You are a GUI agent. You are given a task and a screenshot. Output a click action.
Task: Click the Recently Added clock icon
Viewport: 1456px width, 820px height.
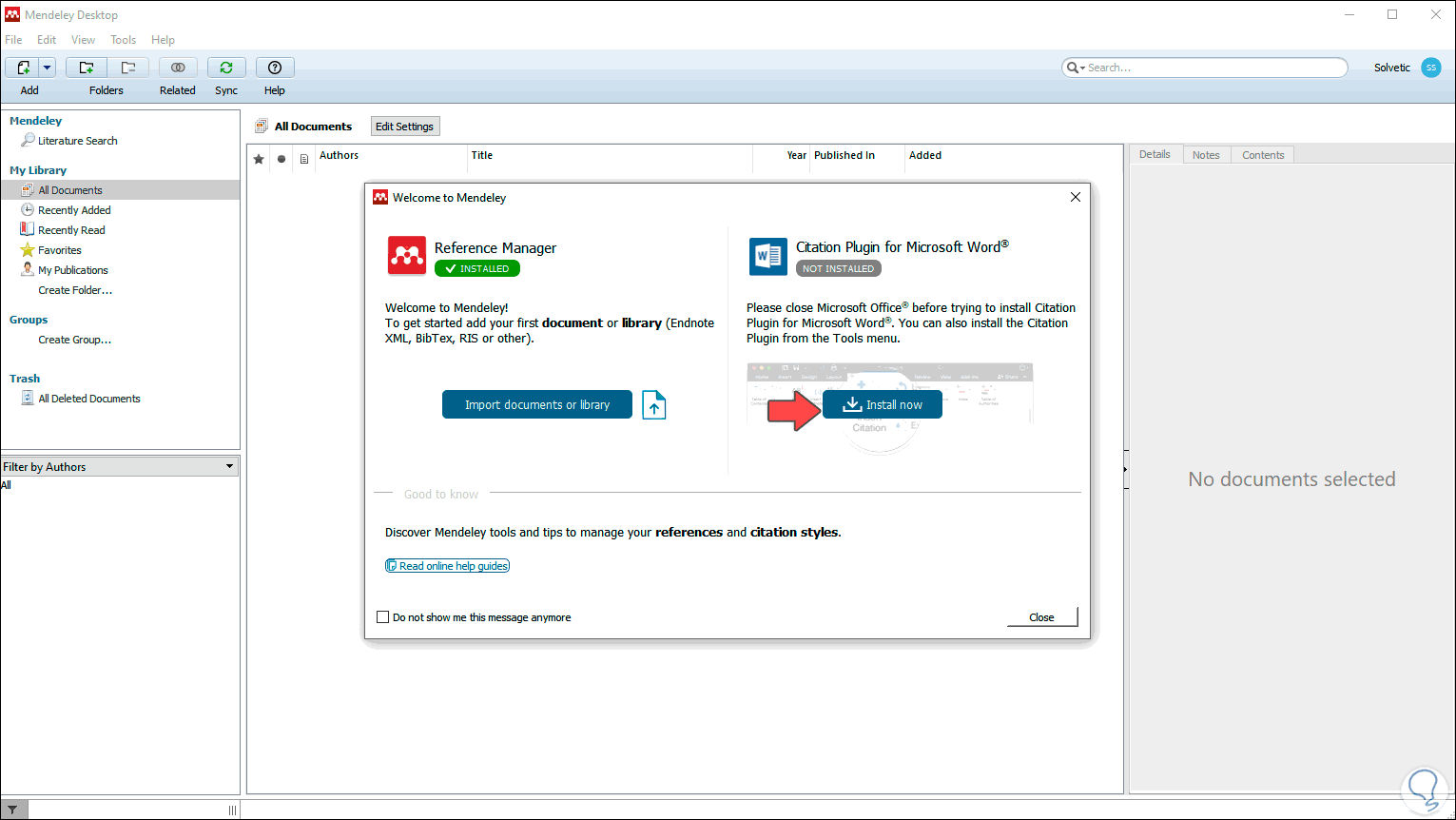(x=28, y=210)
